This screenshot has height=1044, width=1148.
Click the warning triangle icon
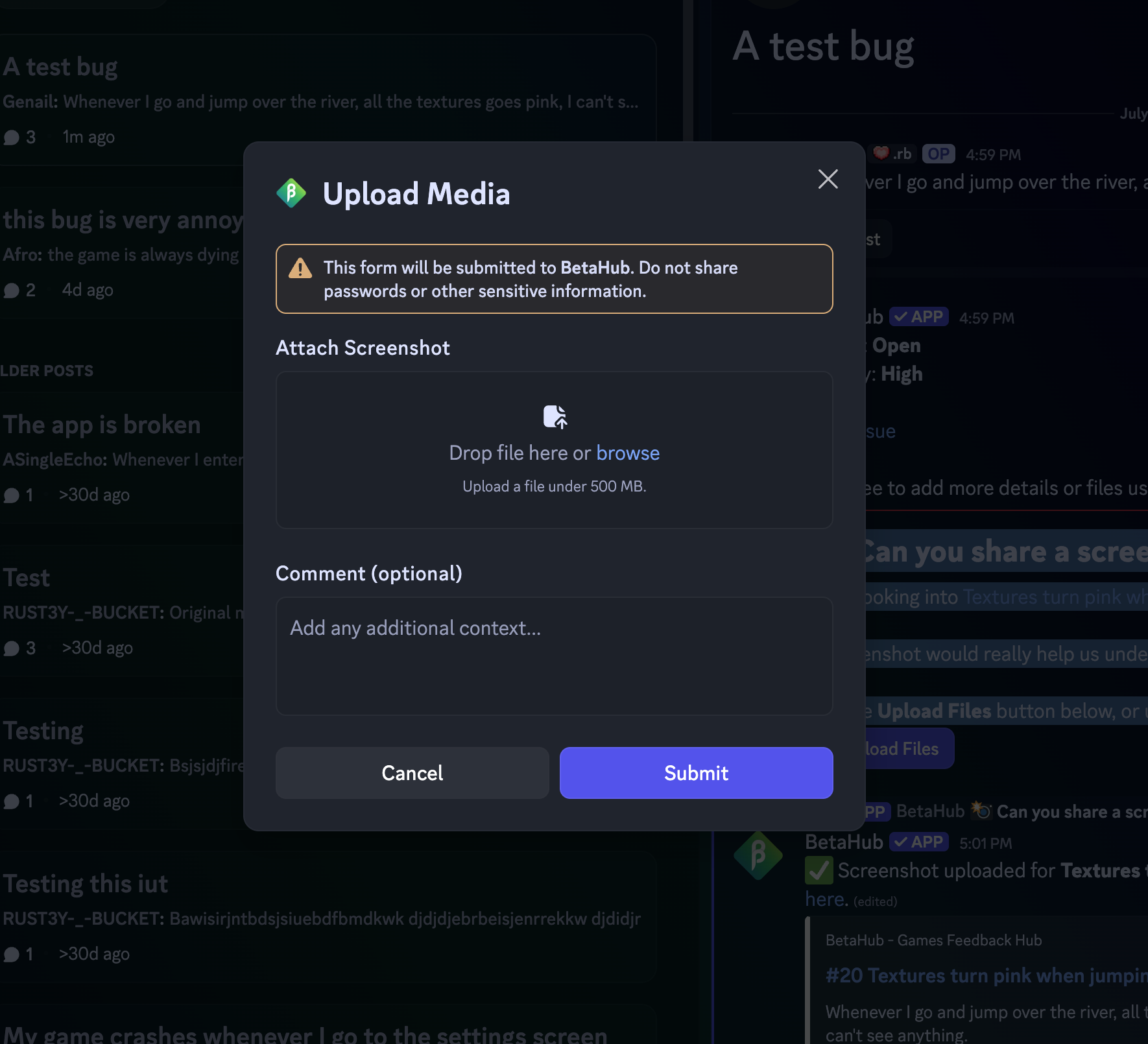(x=300, y=268)
